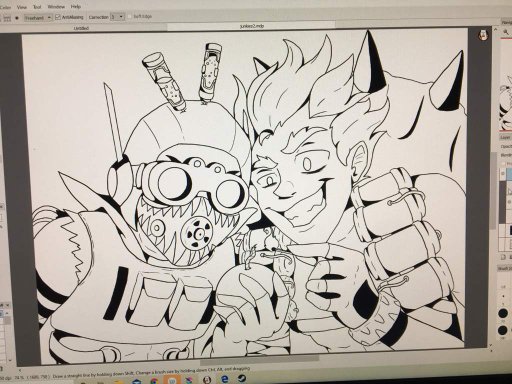This screenshot has height=384, width=512.
Task: Open Internet Explorer from the taskbar
Action: [x=224, y=379]
